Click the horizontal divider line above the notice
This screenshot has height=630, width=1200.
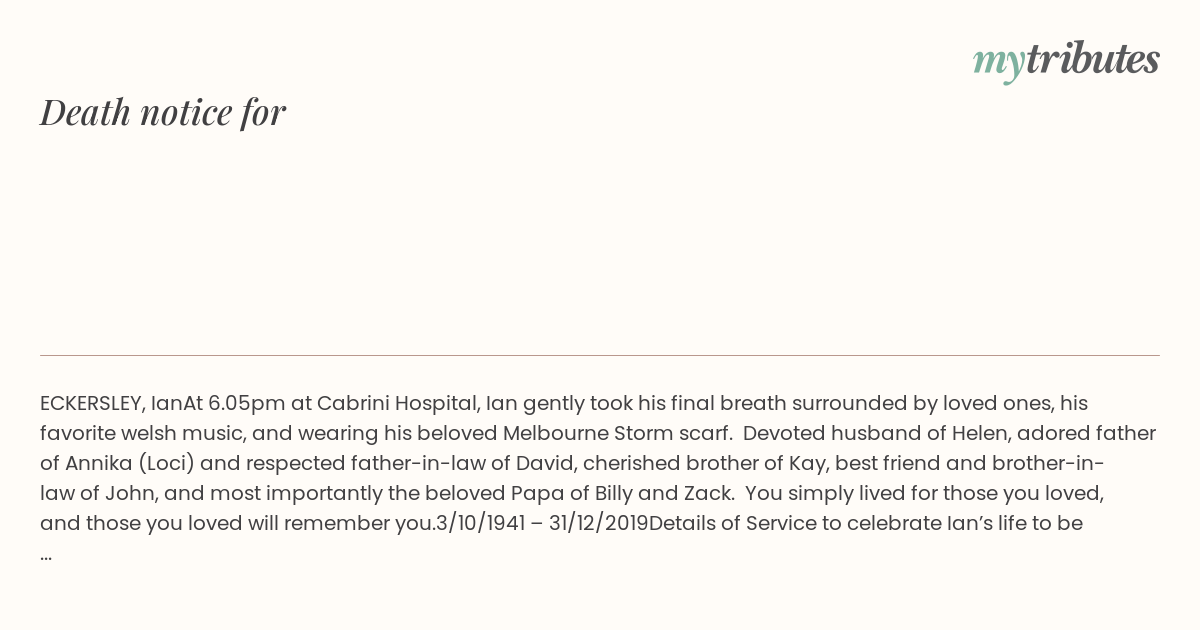tap(600, 355)
